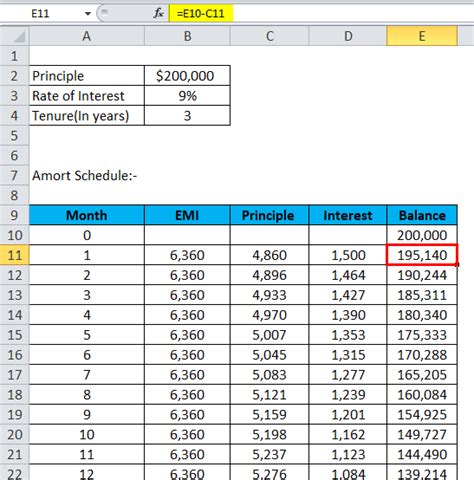Open the Name Box dropdown arrow

[x=88, y=14]
